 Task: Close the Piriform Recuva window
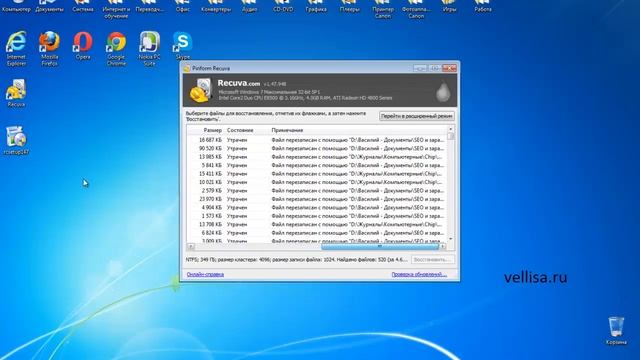(449, 68)
